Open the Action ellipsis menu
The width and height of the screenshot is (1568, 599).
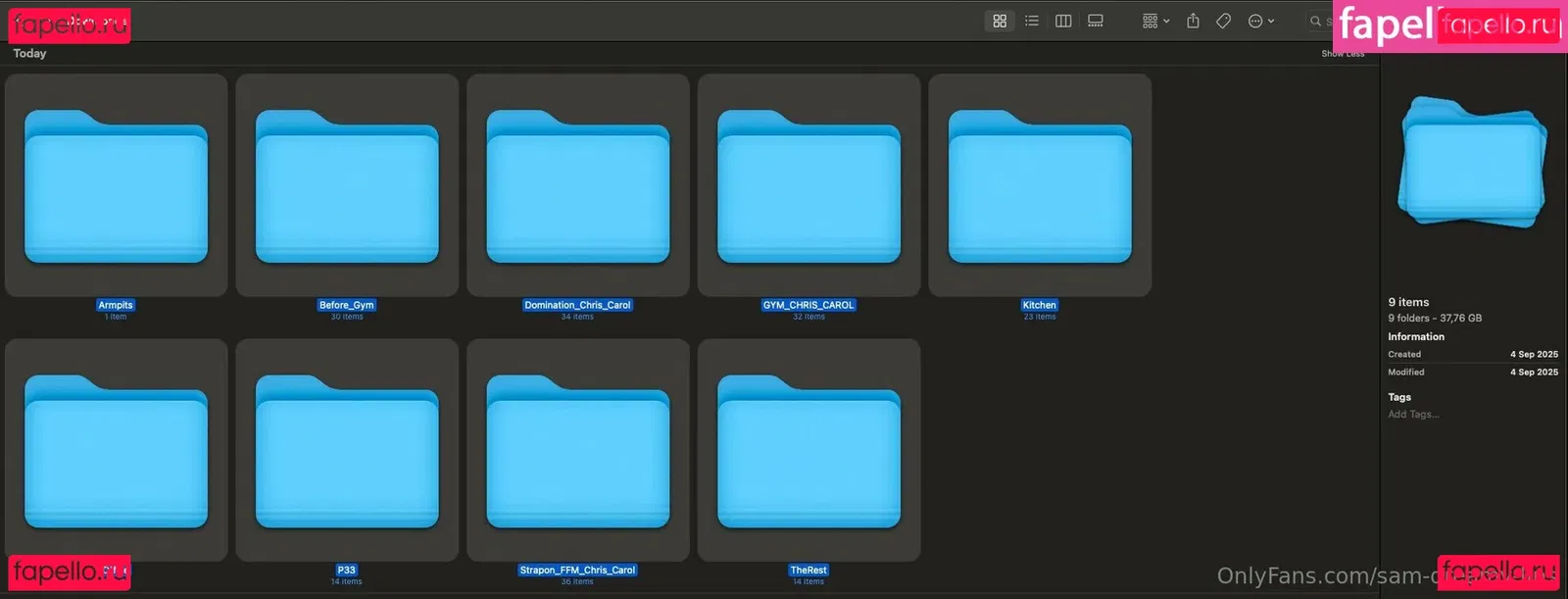point(1260,21)
